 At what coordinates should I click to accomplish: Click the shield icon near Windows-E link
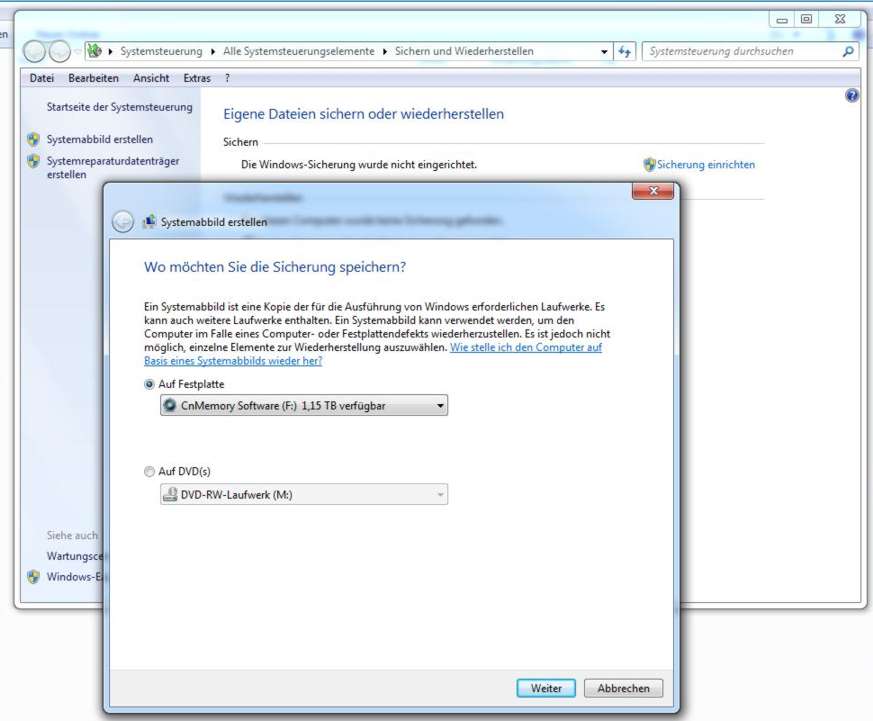point(33,577)
